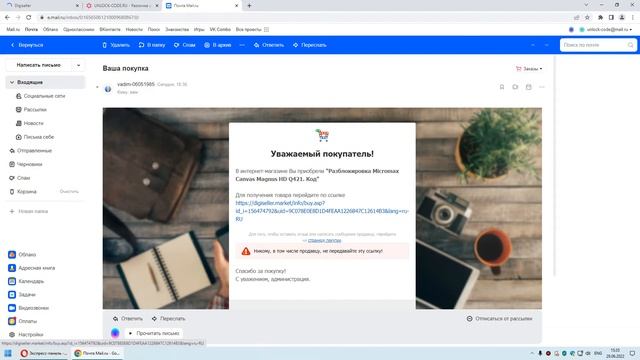The width and height of the screenshot is (640, 360).
Task: Open the Новости folder in sidebar
Action: [x=33, y=123]
